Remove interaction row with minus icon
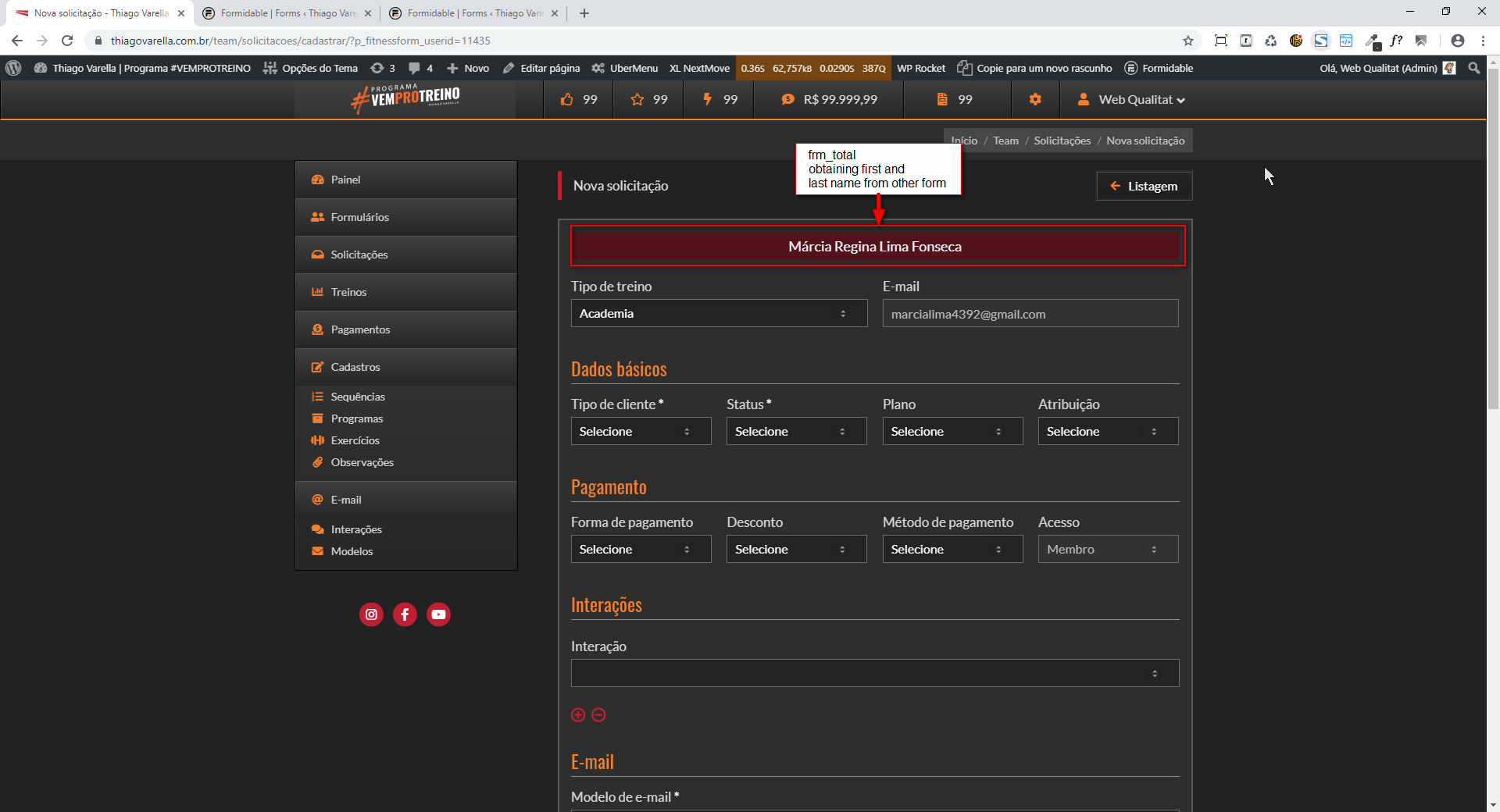The width and height of the screenshot is (1500, 812). point(598,715)
